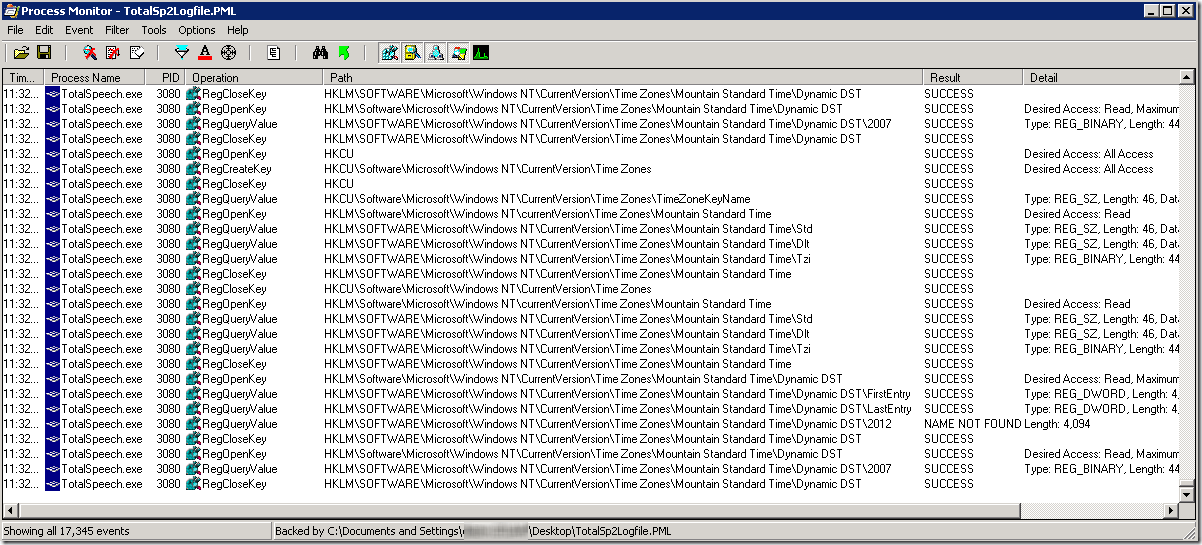Viewport: 1202px width, 545px height.
Task: Click the green Jump To Object arrow
Action: 344,52
